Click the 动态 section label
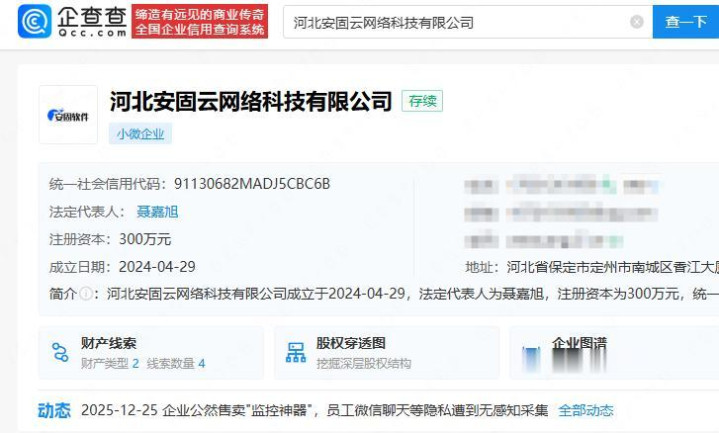The image size is (719, 433). coord(54,410)
